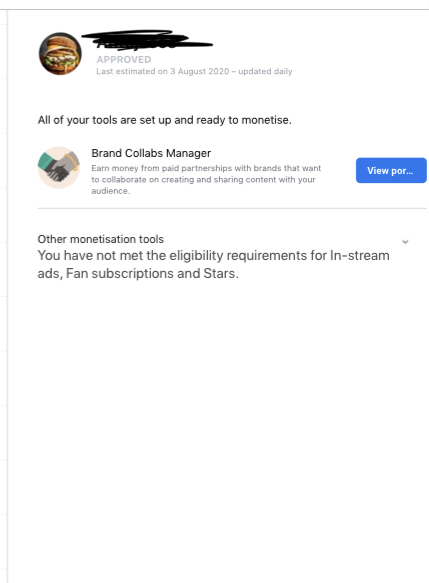Click the 'You have not met the eligibility' message

coord(213,264)
